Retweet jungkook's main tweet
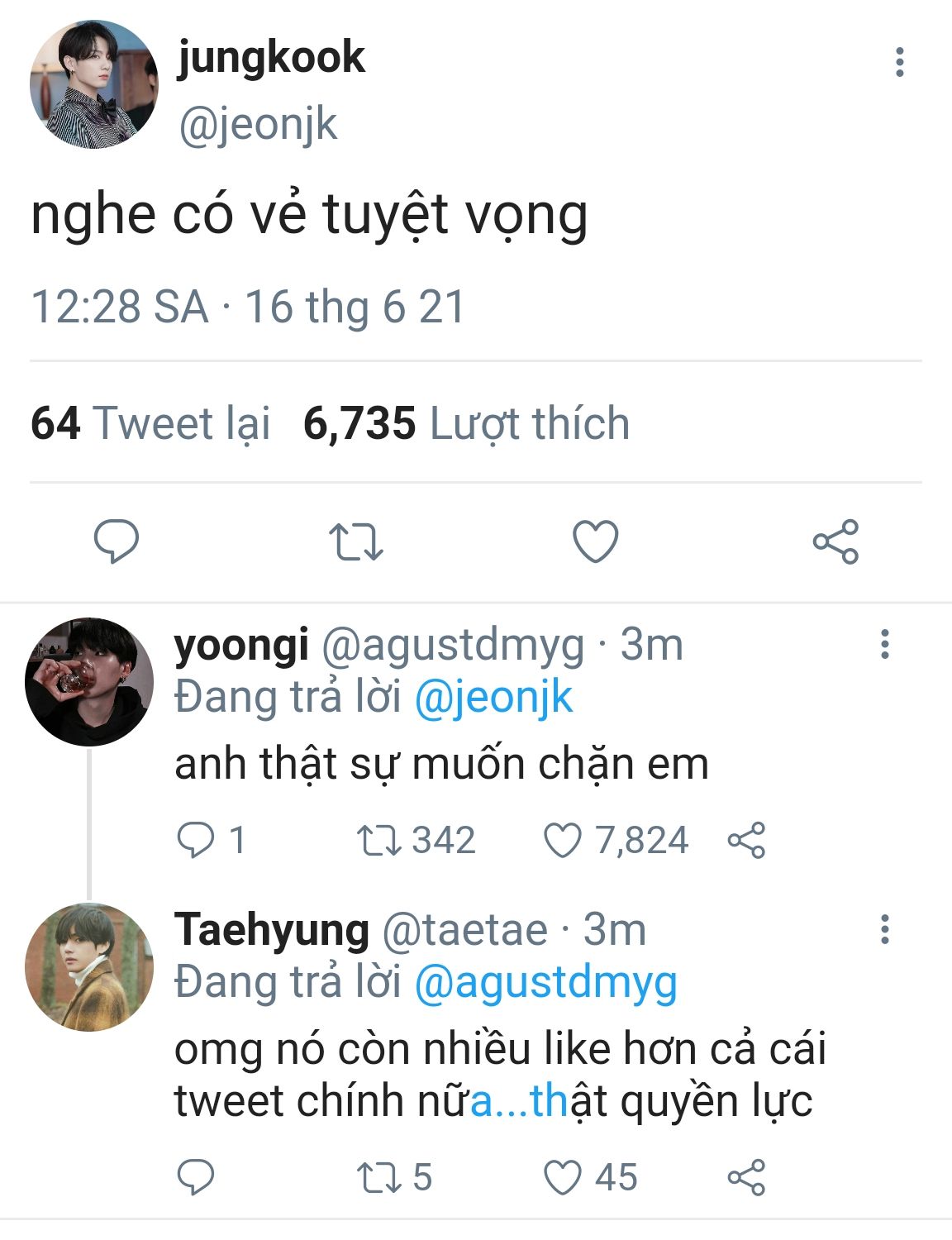952x1240 pixels. tap(355, 541)
